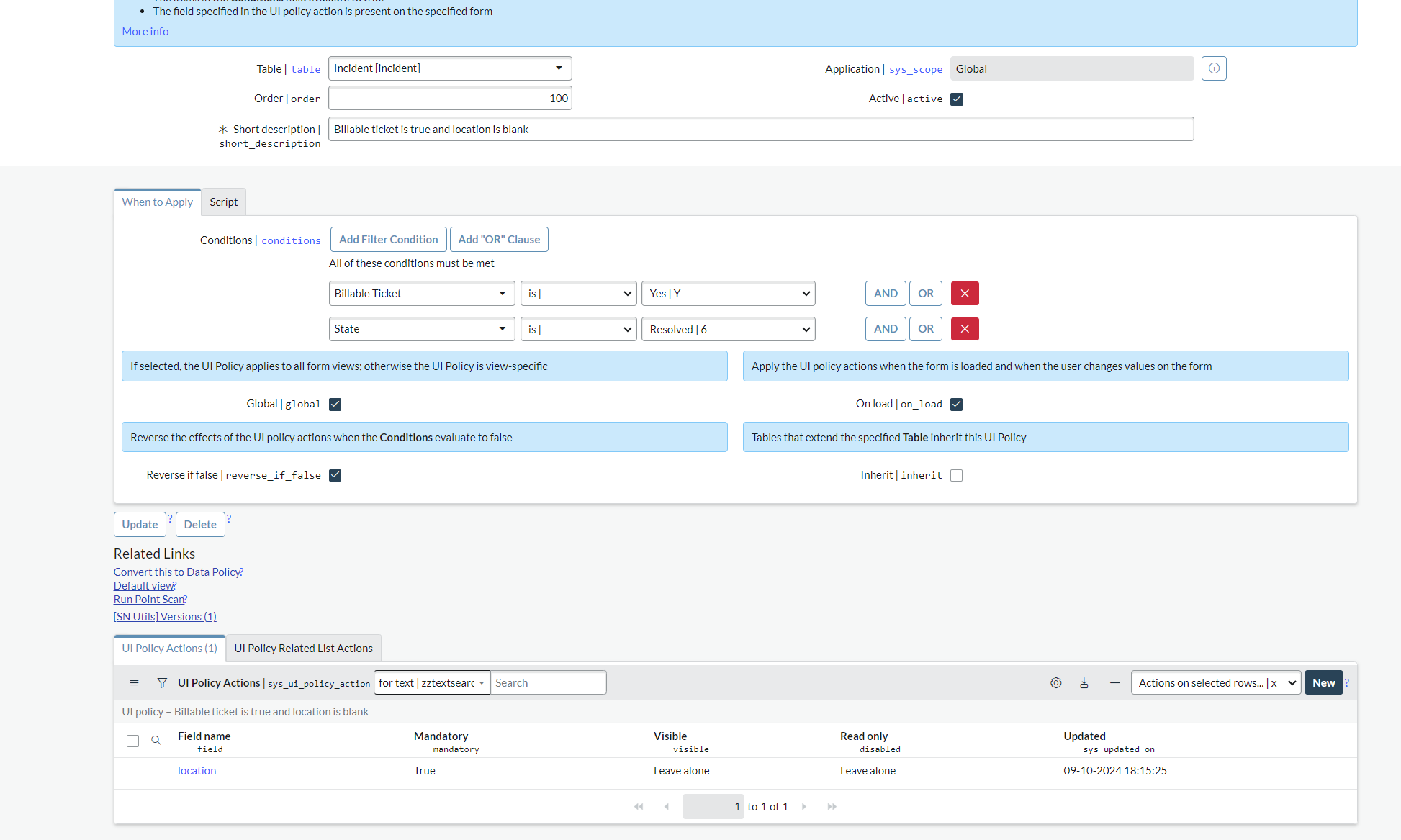Screen dimensions: 1401x840
Task: Click Add "OR" Clause button
Action: (x=499, y=240)
